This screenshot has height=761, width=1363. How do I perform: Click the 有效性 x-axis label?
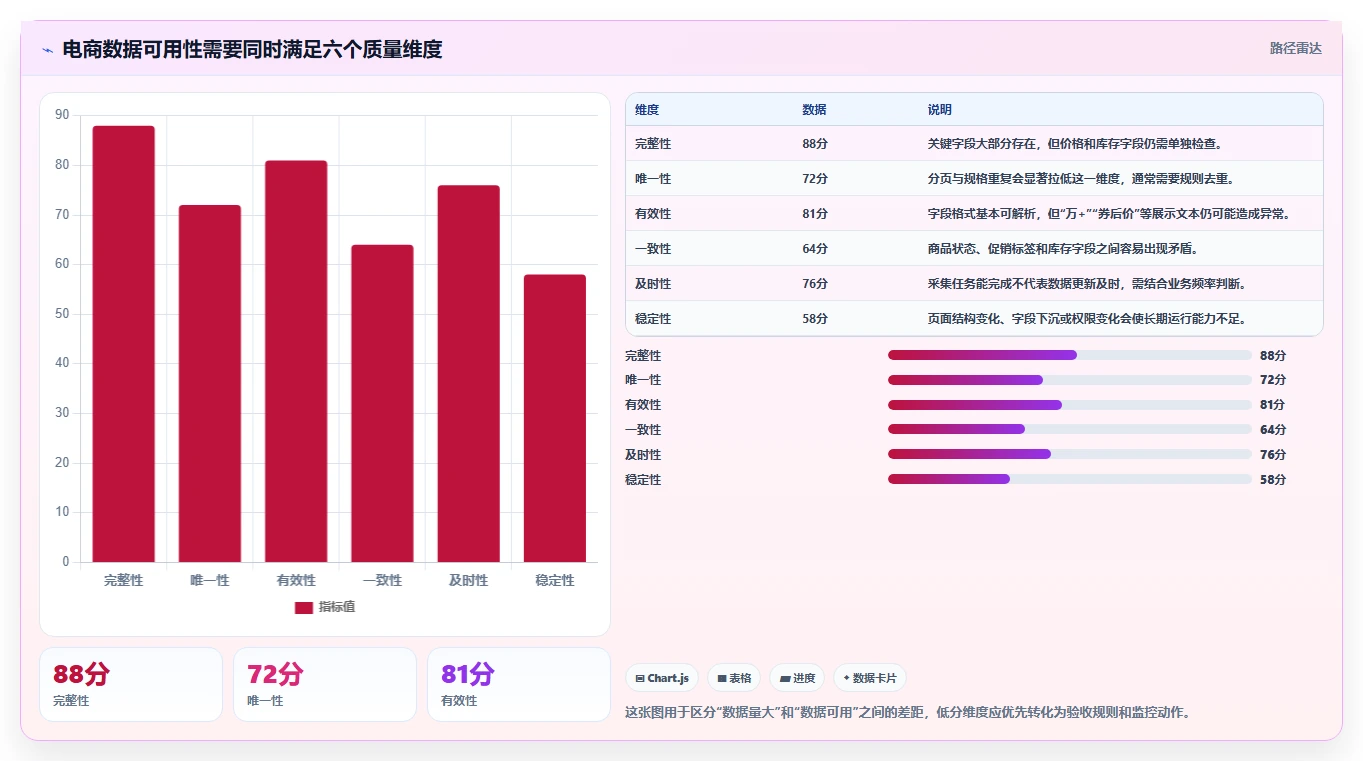[296, 580]
